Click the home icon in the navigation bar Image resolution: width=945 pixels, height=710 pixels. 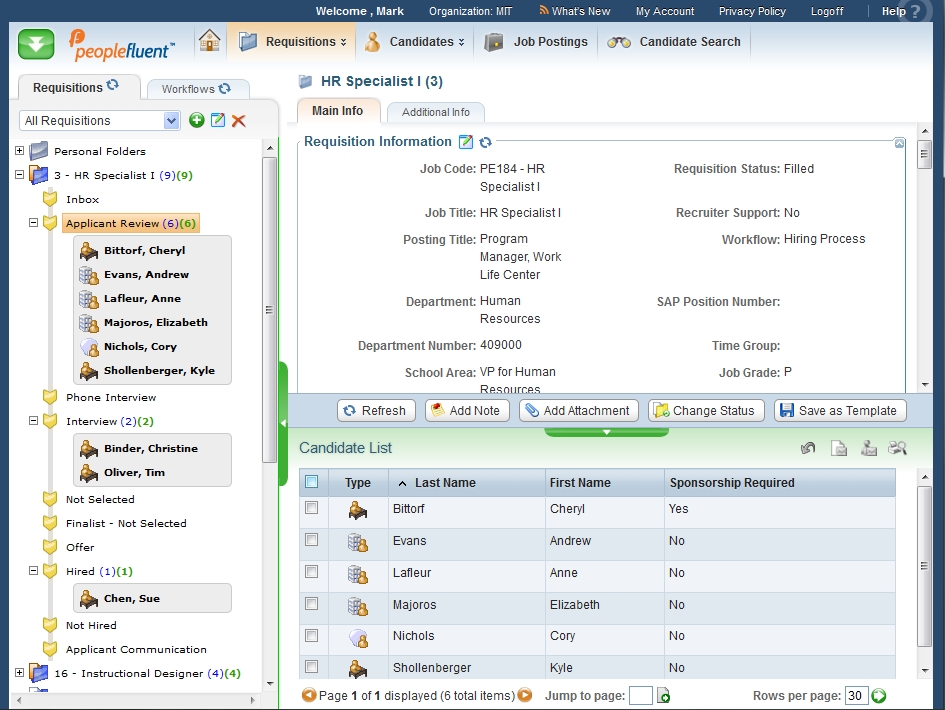click(x=209, y=41)
